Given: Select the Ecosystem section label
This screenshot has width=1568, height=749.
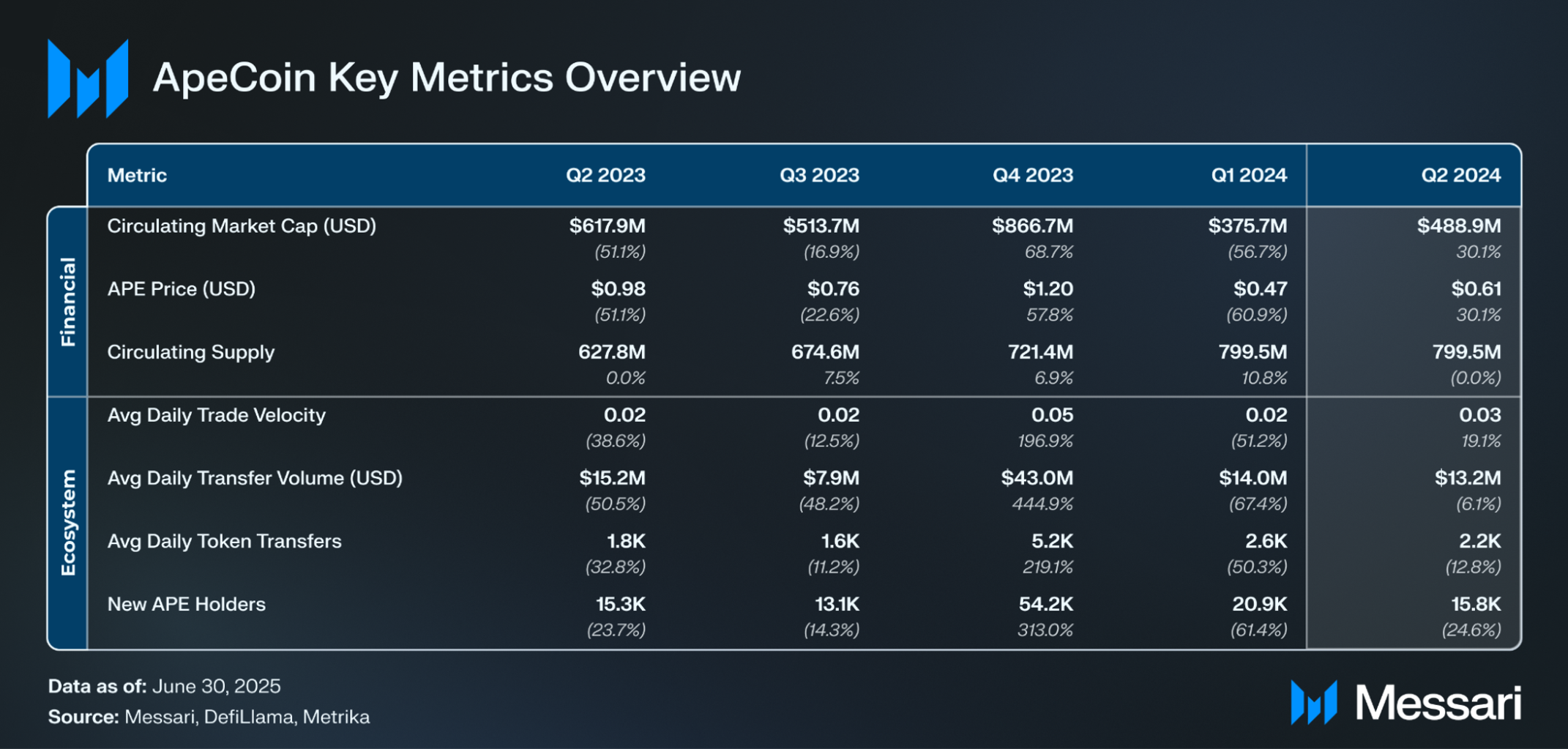Looking at the screenshot, I should 68,523.
